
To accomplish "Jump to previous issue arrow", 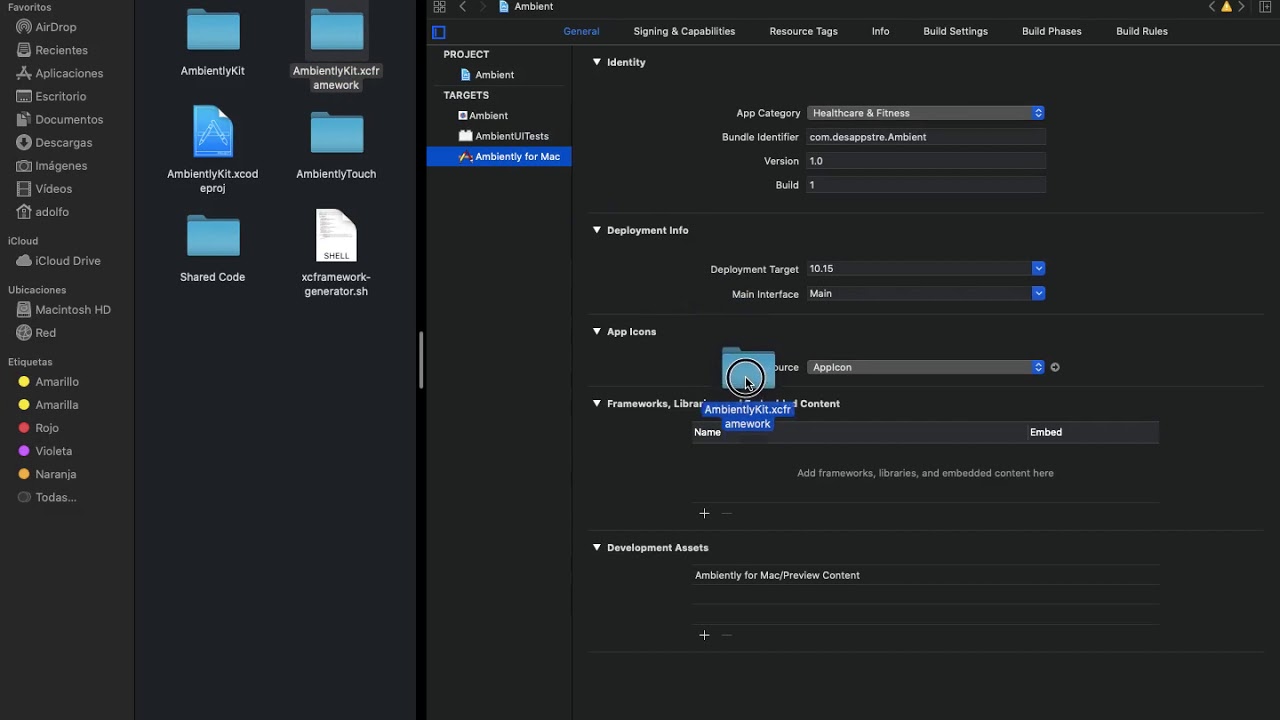I will [x=1212, y=7].
